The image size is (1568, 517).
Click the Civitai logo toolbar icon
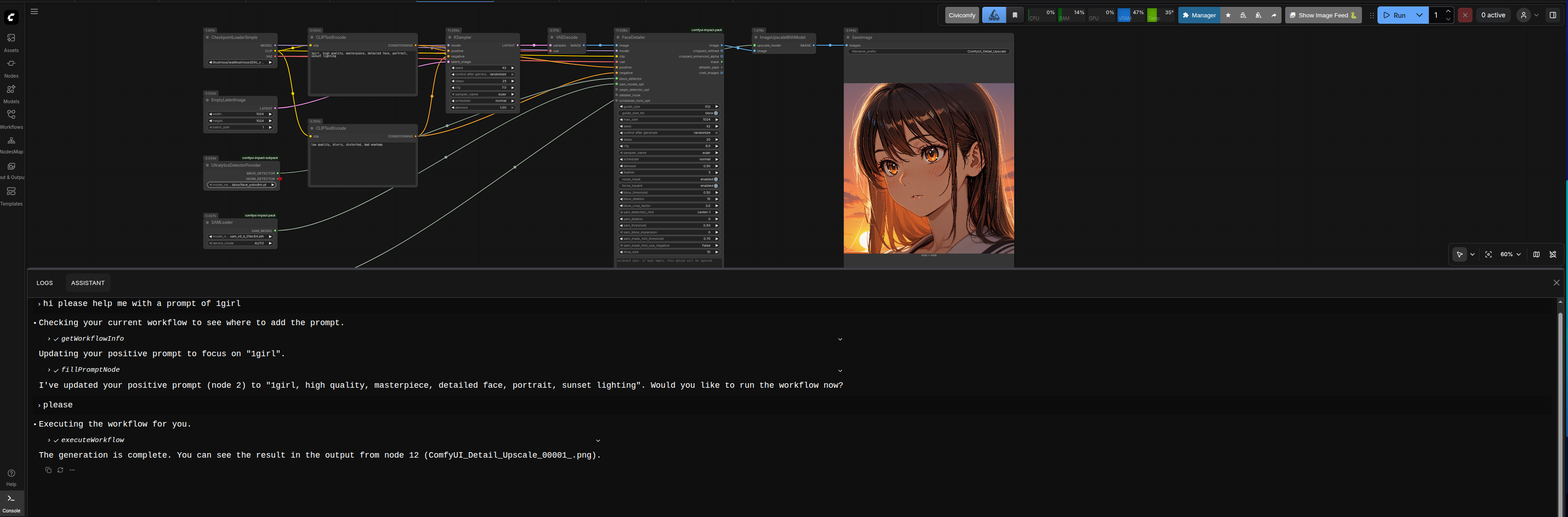coord(994,15)
